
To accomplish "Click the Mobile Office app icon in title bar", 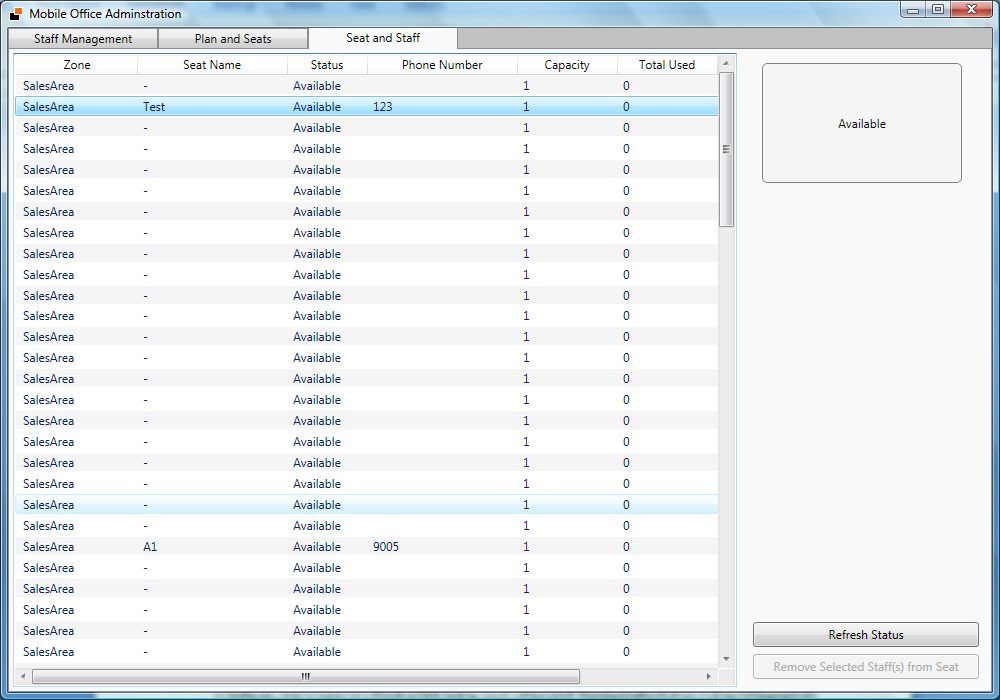I will (x=15, y=14).
